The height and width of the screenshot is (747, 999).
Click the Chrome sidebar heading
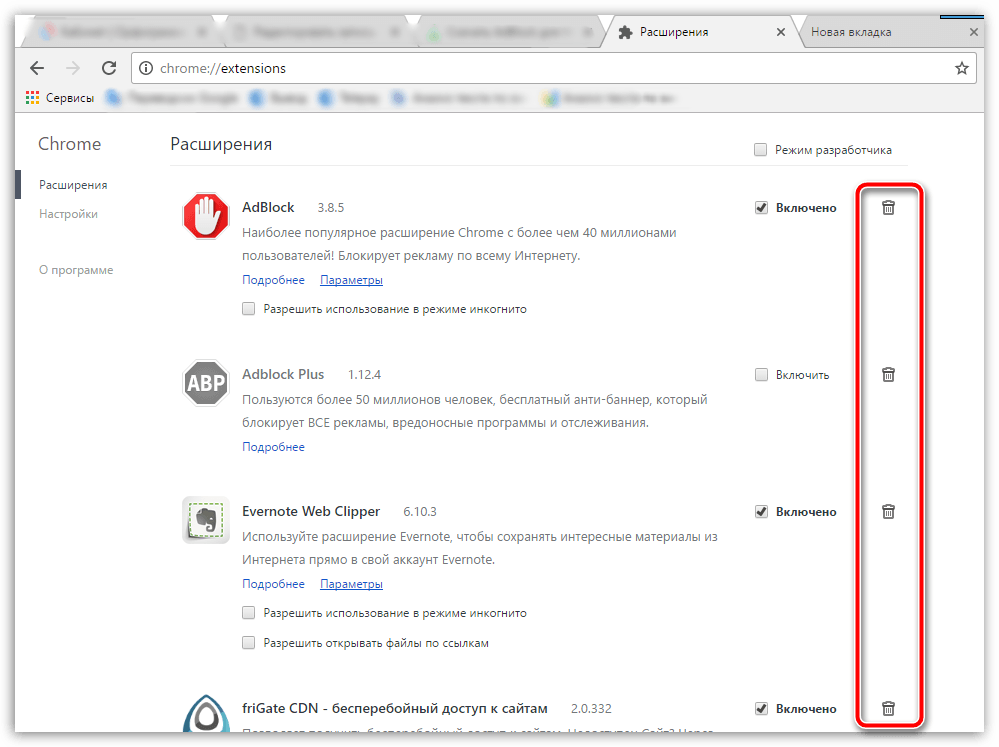(x=69, y=144)
